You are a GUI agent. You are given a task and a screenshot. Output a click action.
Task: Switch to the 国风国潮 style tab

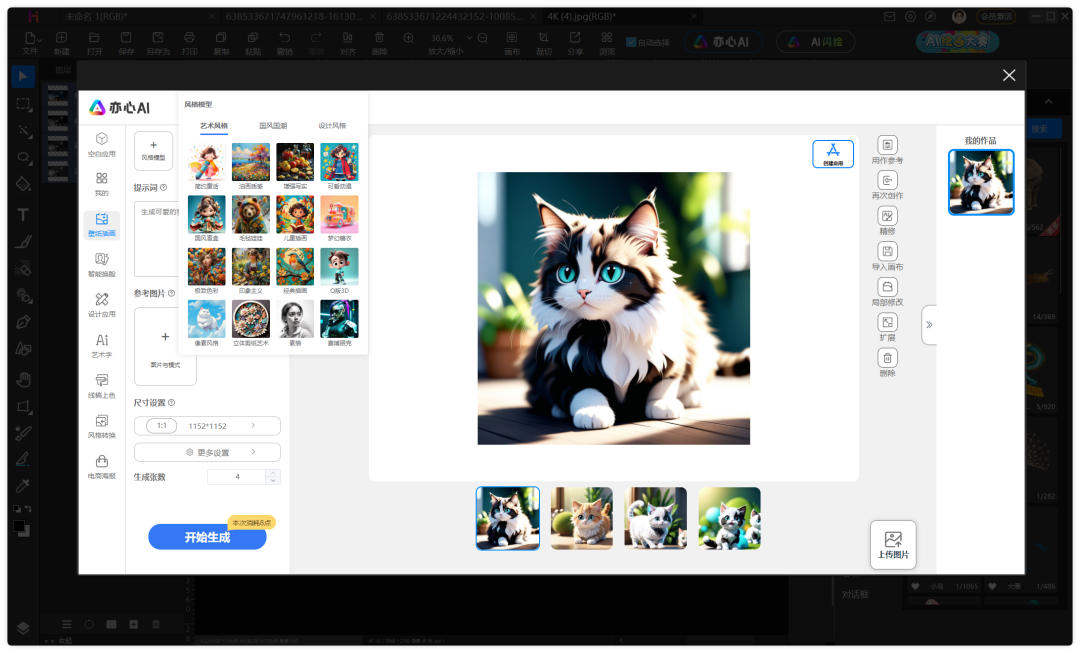[273, 126]
